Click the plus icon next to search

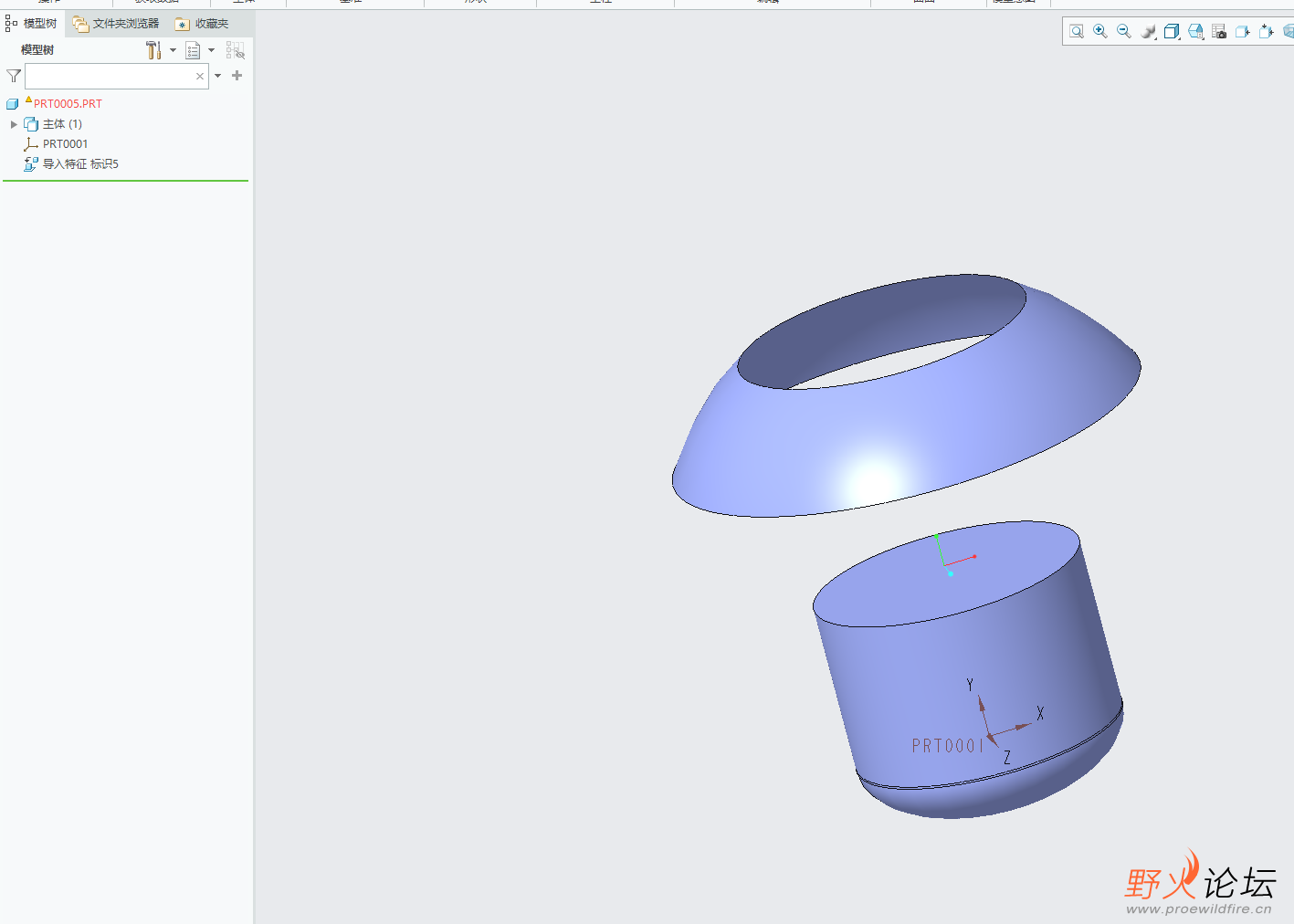tap(237, 76)
